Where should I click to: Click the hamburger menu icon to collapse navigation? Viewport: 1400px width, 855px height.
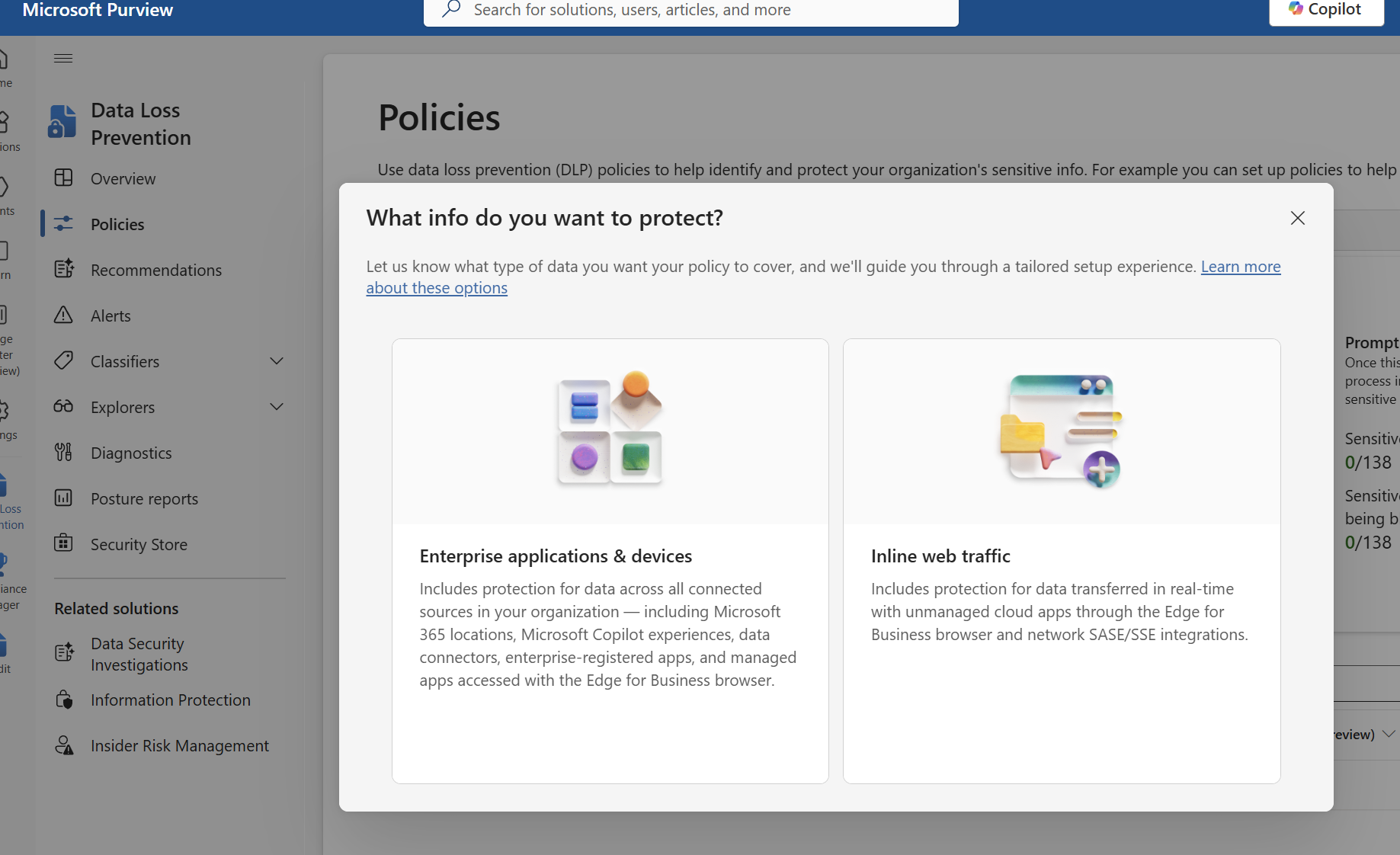(63, 59)
